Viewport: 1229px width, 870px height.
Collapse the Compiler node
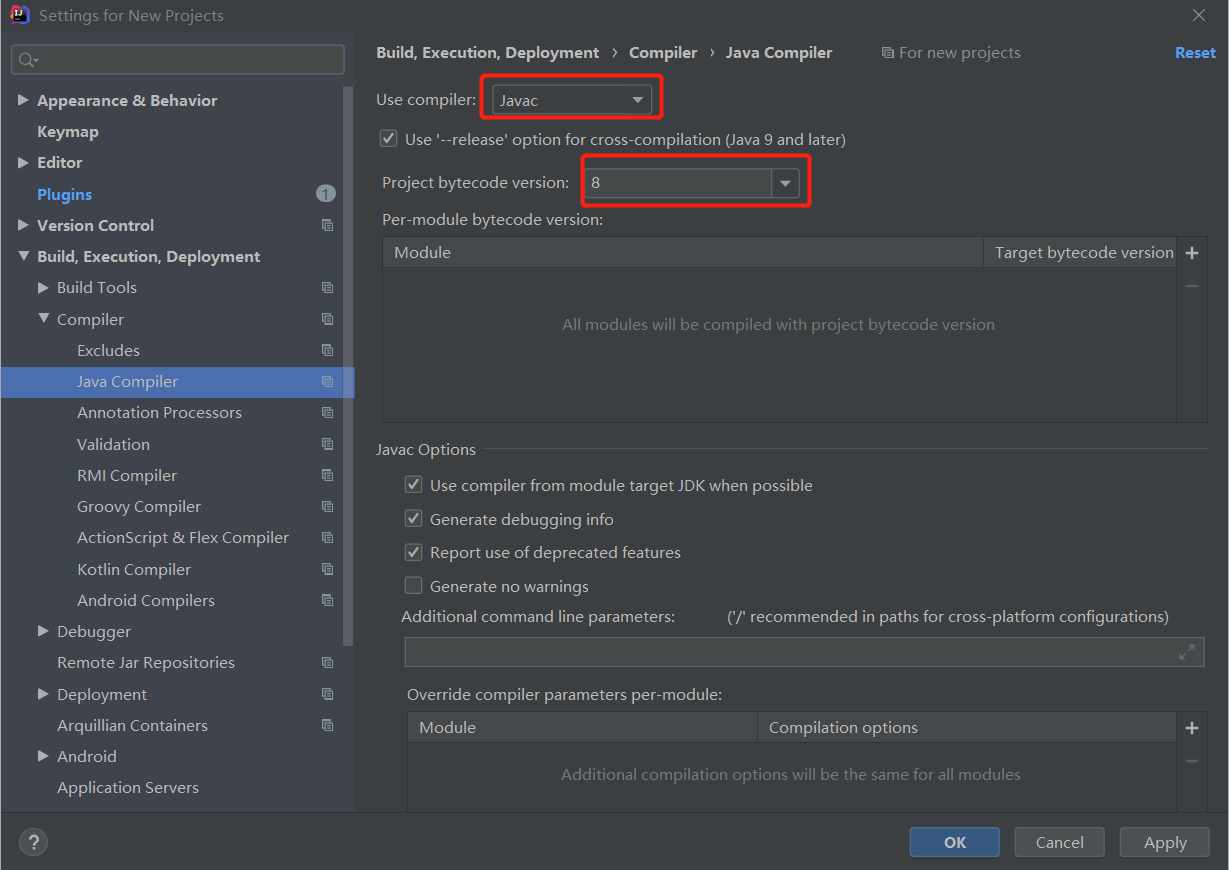43,319
